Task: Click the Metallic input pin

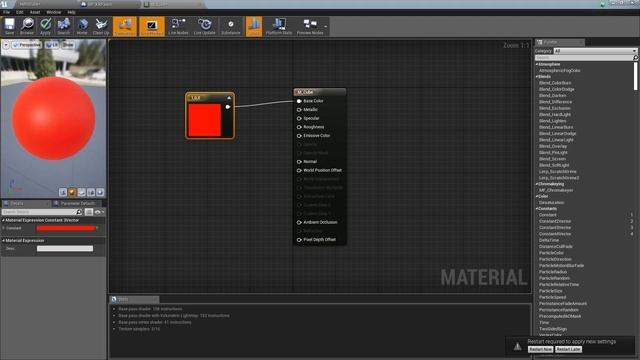Action: click(x=299, y=110)
